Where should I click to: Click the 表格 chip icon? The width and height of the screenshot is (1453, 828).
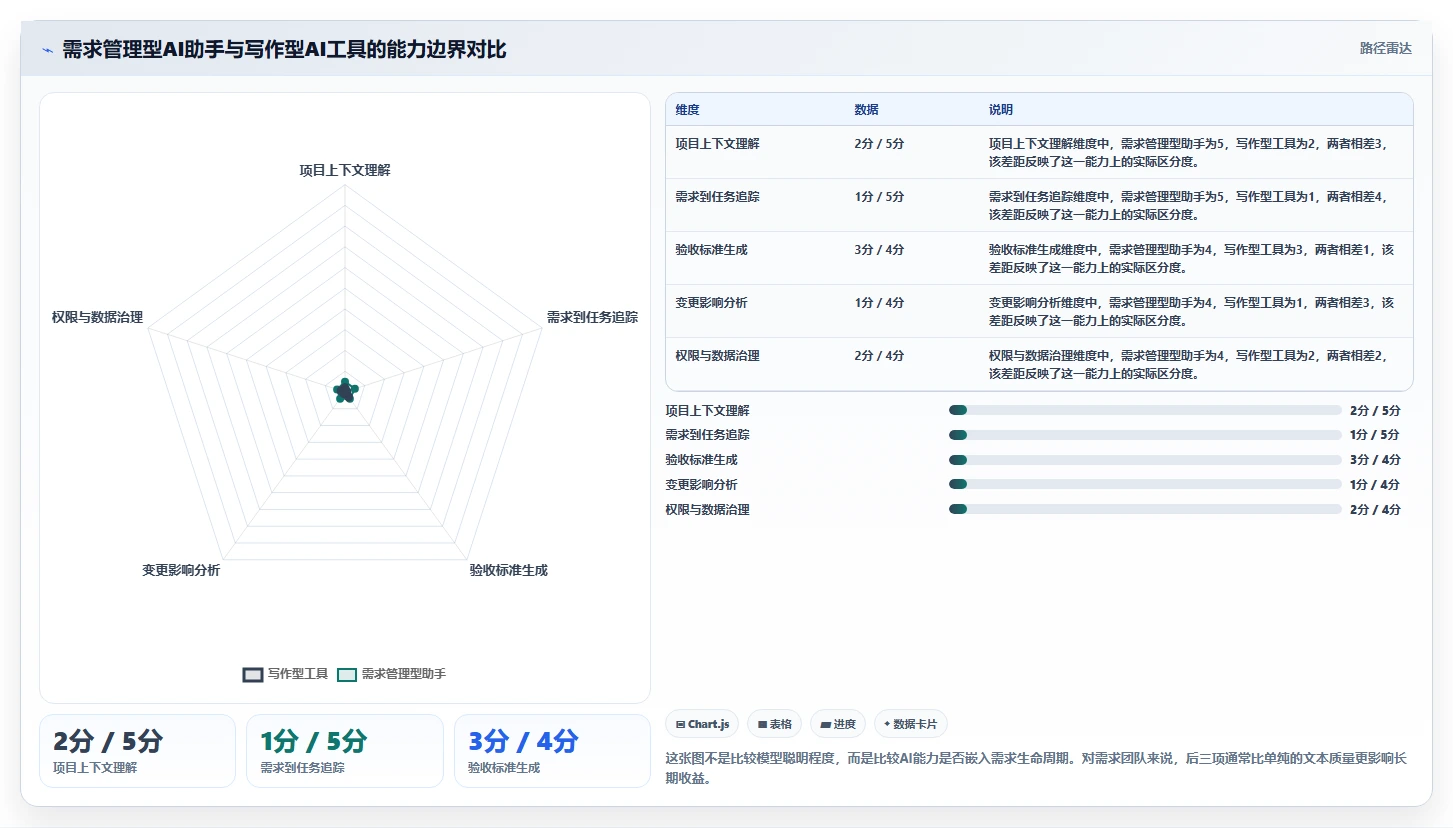point(762,724)
